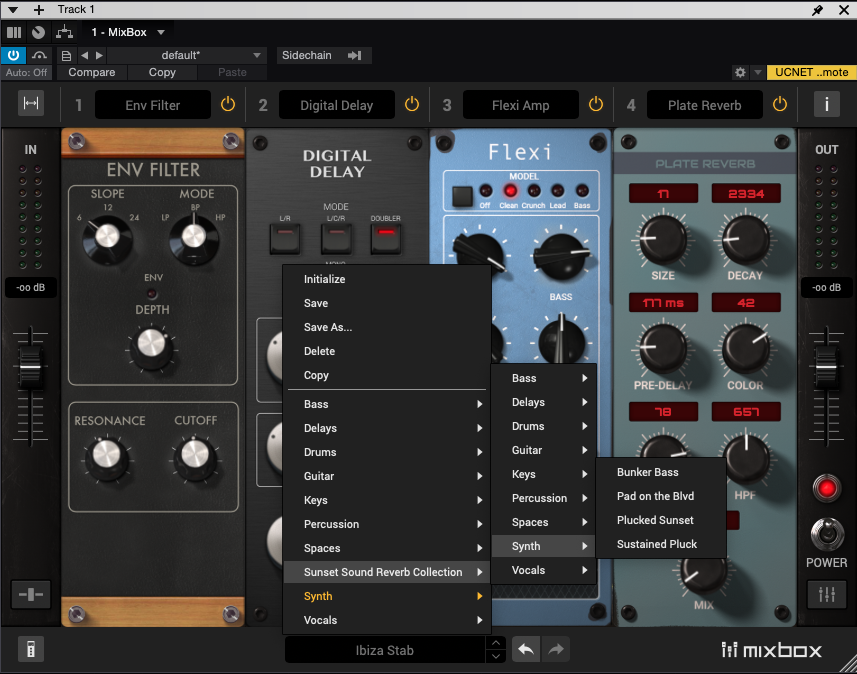Expand Percussion in the Sunset submenu
The height and width of the screenshot is (674, 857).
pyautogui.click(x=544, y=498)
